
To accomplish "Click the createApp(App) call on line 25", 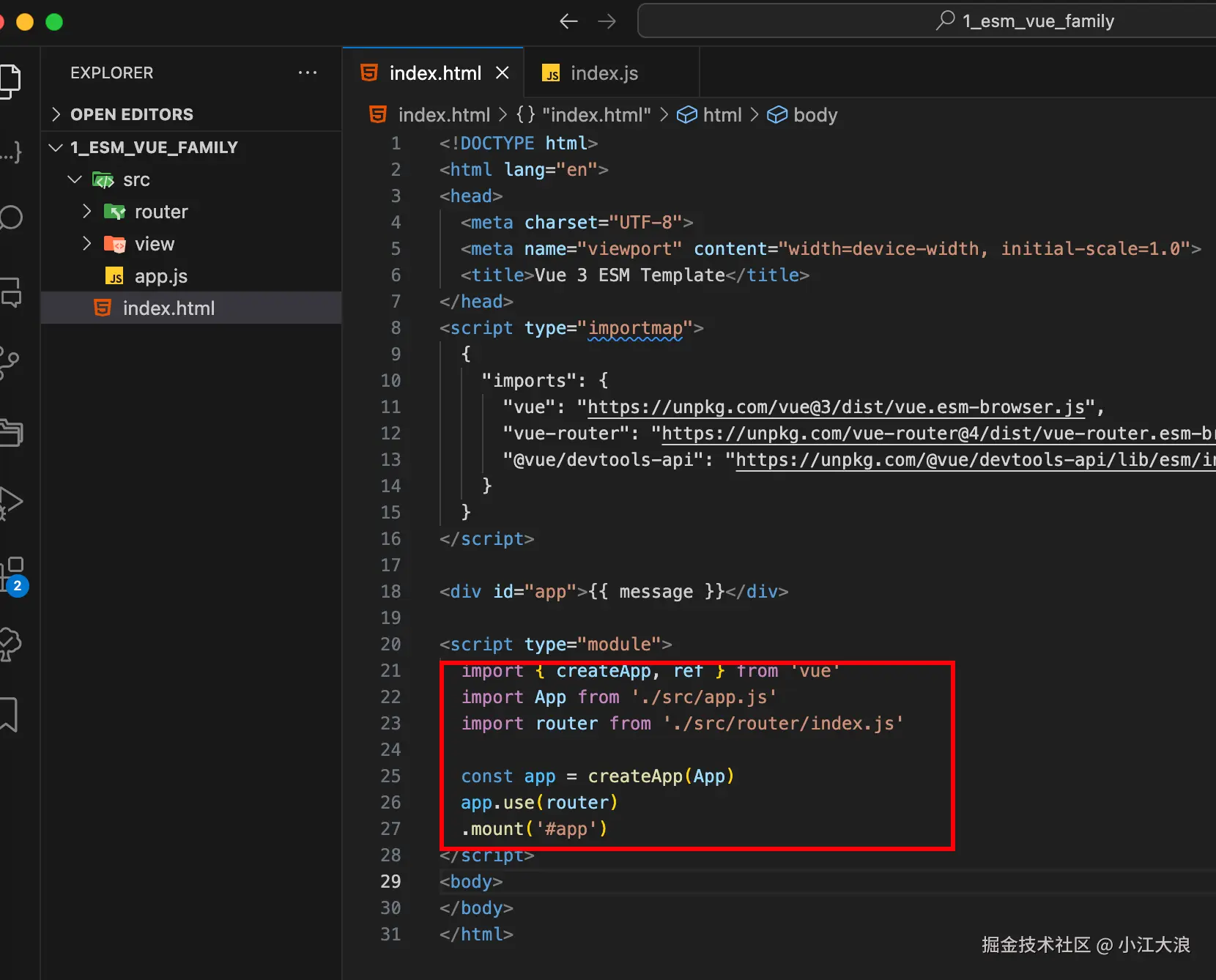I will (x=661, y=776).
